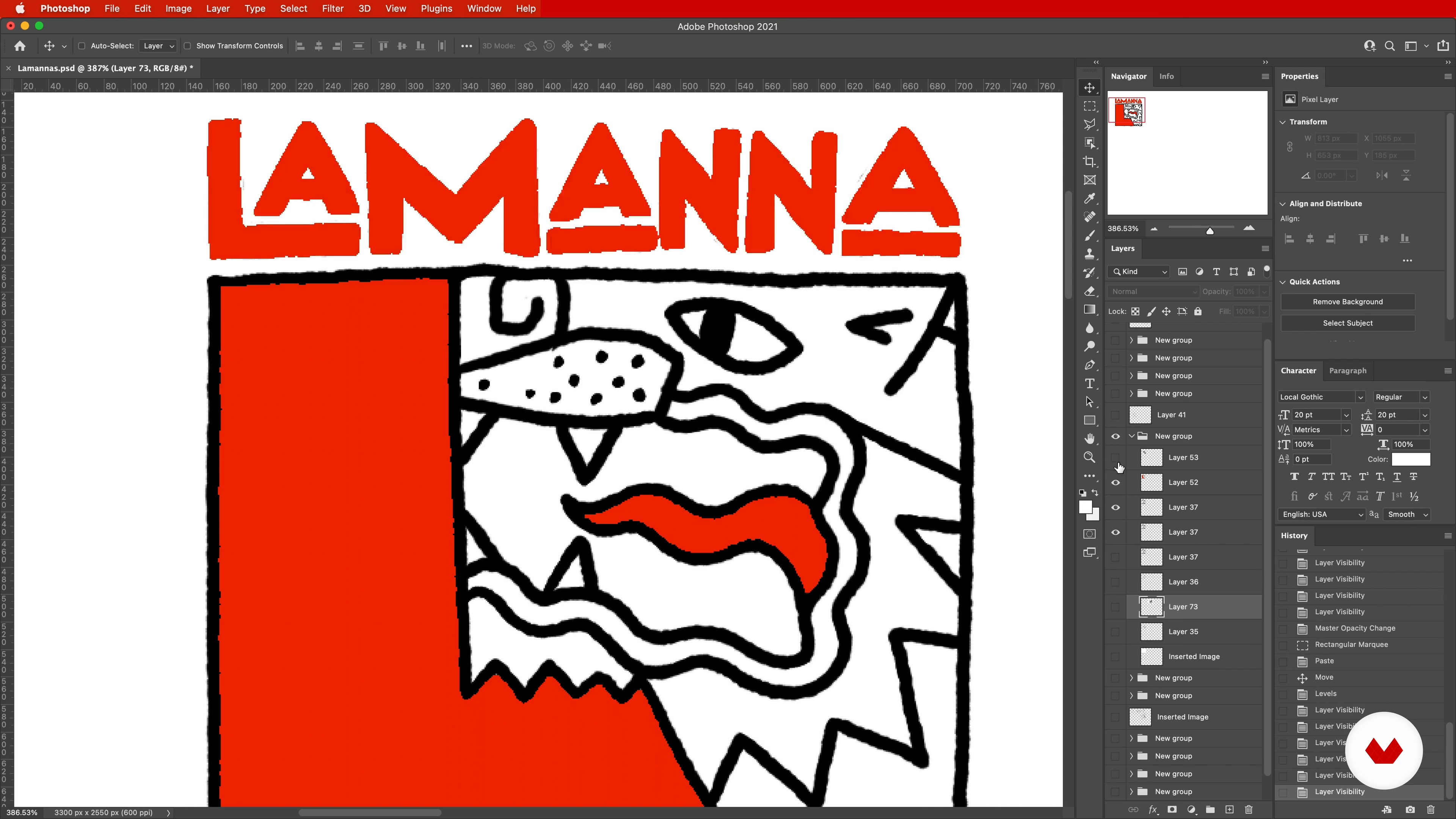Select the Zoom tool
Viewport: 1456px width, 819px height.
(1089, 457)
